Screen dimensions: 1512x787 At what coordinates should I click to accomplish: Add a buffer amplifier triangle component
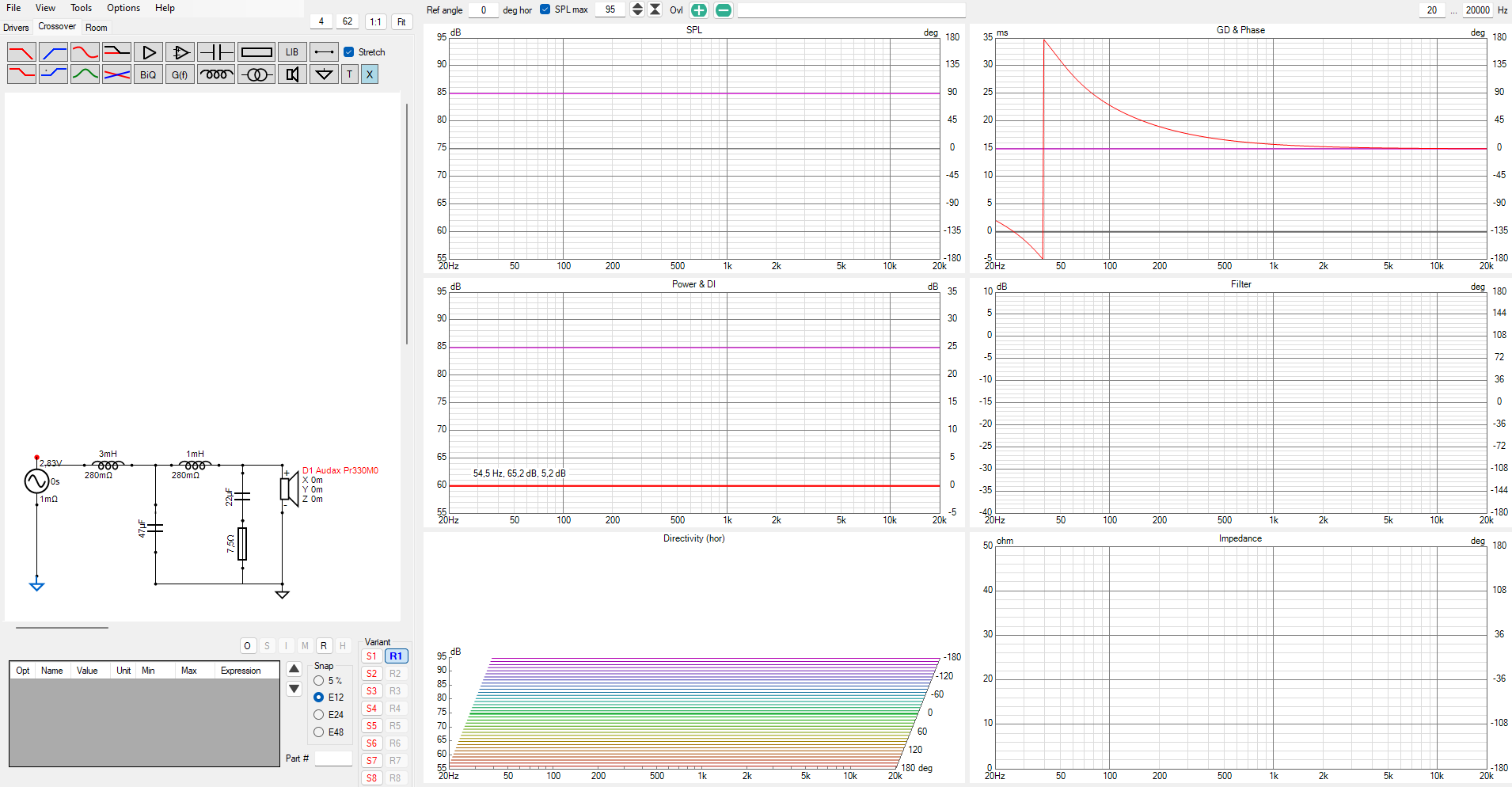[148, 52]
